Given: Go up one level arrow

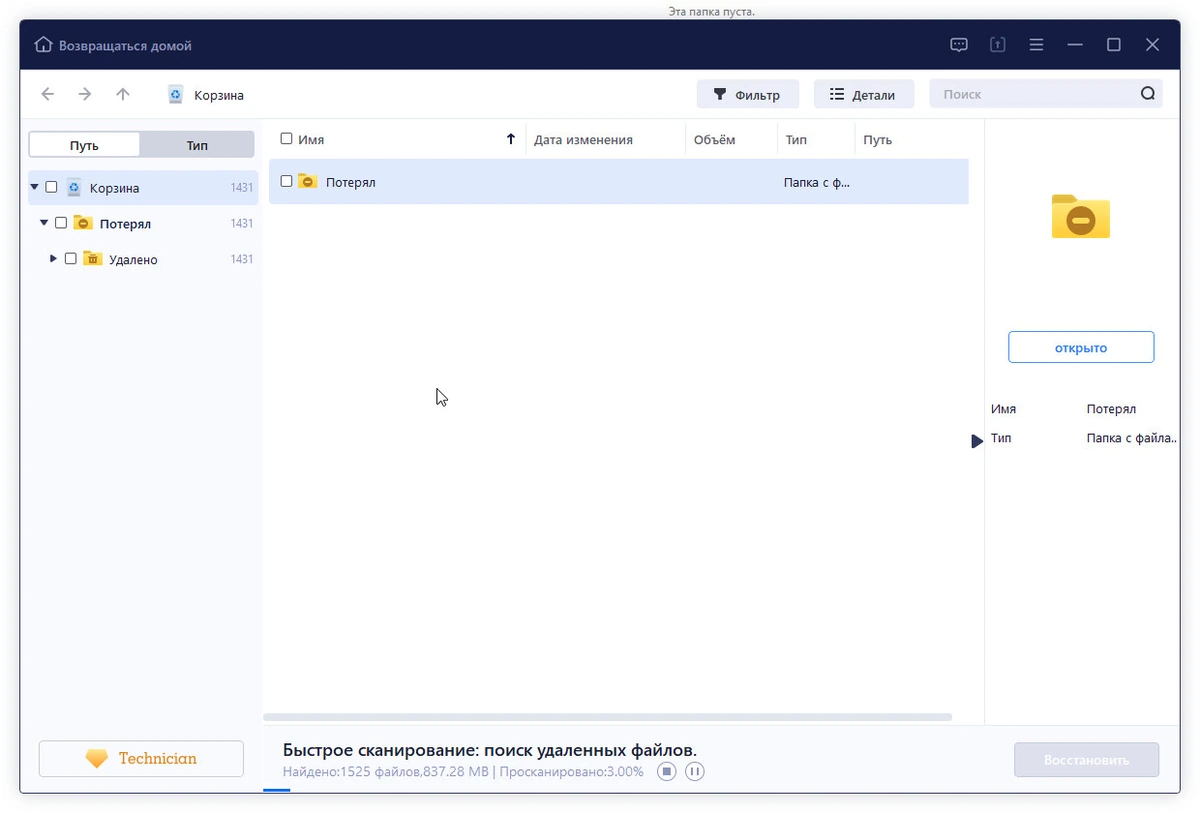Looking at the screenshot, I should coord(123,94).
